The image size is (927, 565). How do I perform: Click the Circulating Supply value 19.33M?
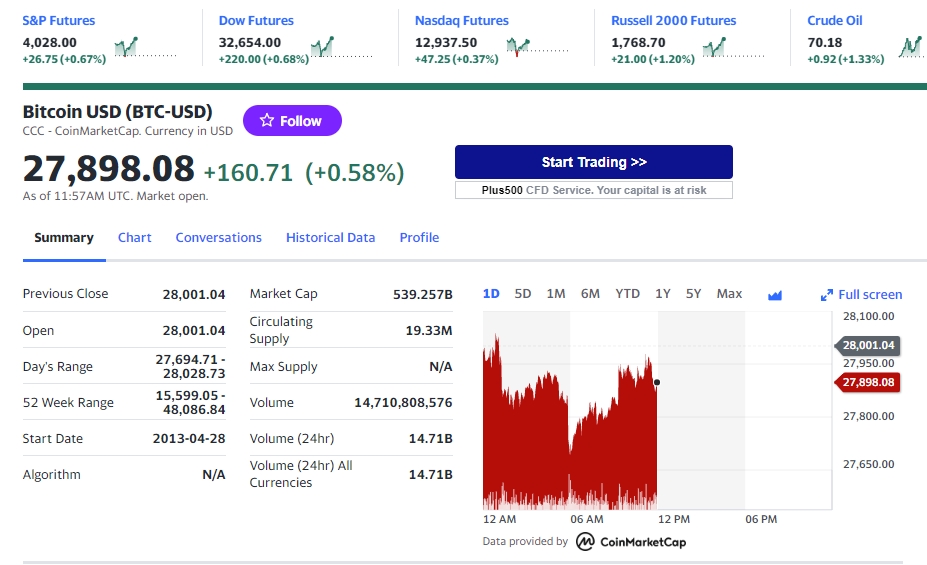point(429,330)
